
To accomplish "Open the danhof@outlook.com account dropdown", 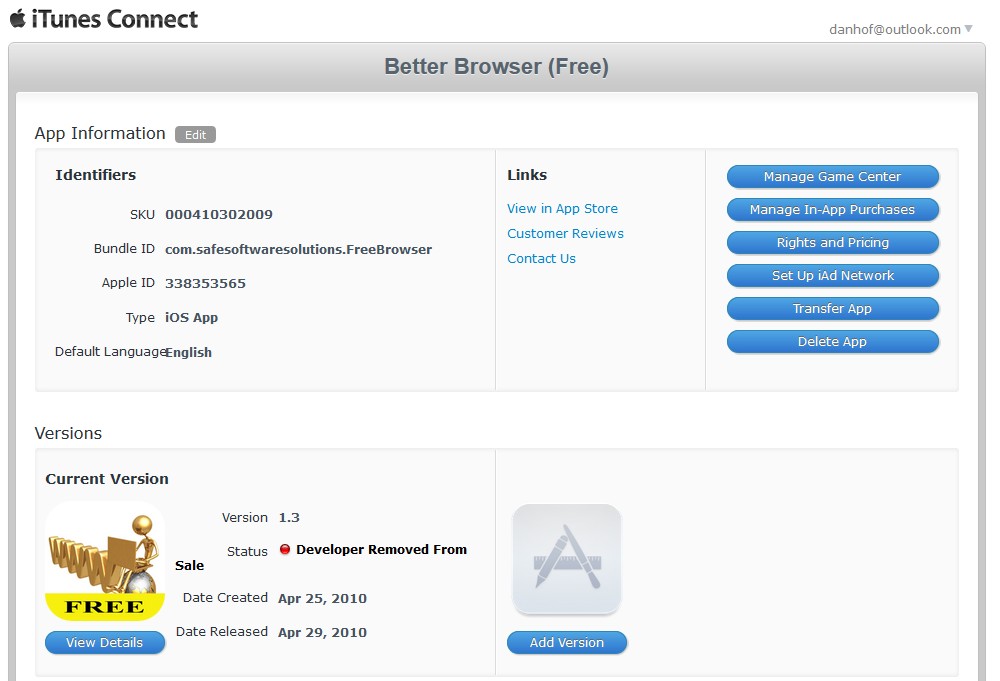I will [x=901, y=29].
